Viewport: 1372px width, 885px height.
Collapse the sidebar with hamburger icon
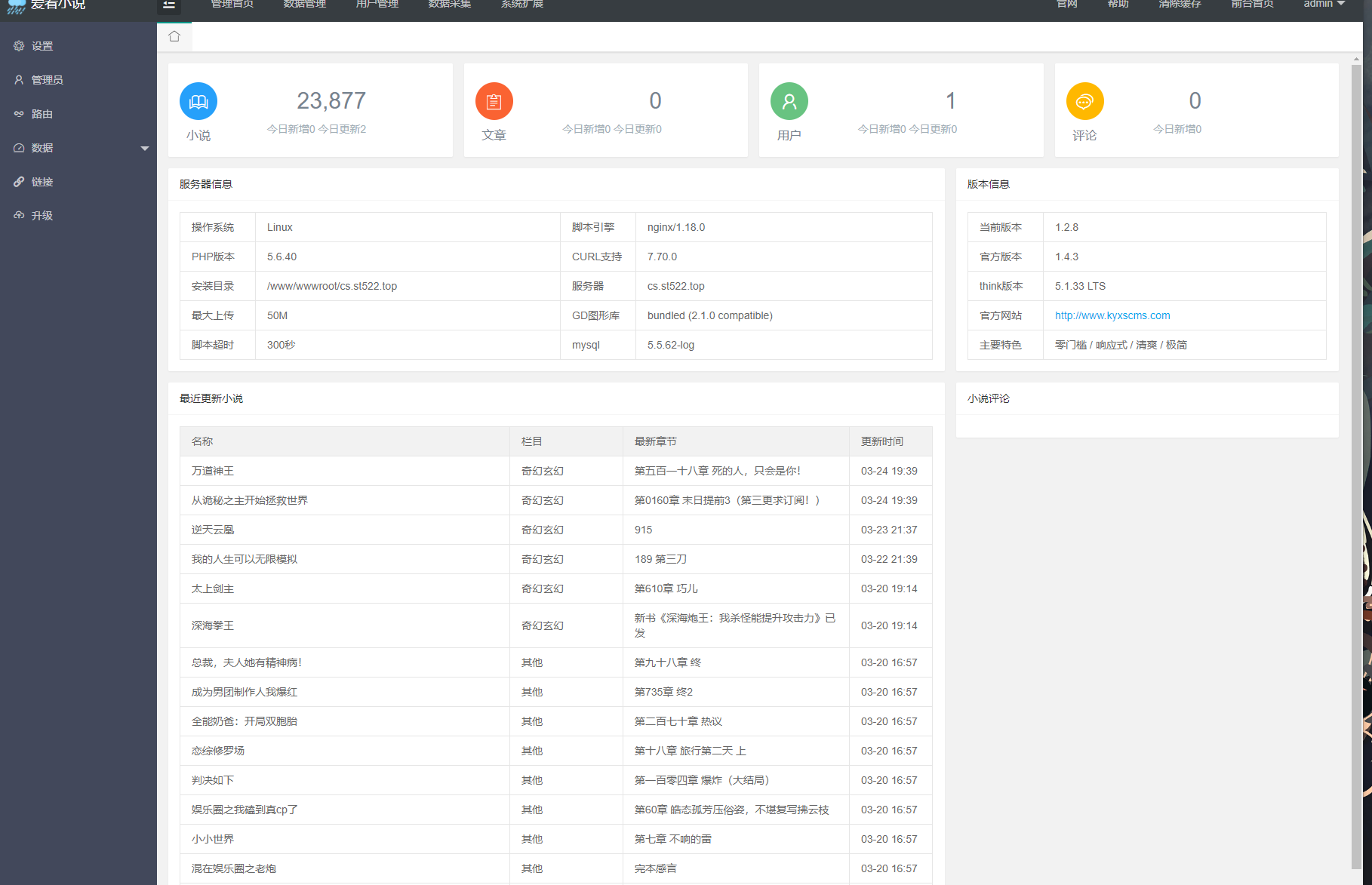(x=169, y=5)
